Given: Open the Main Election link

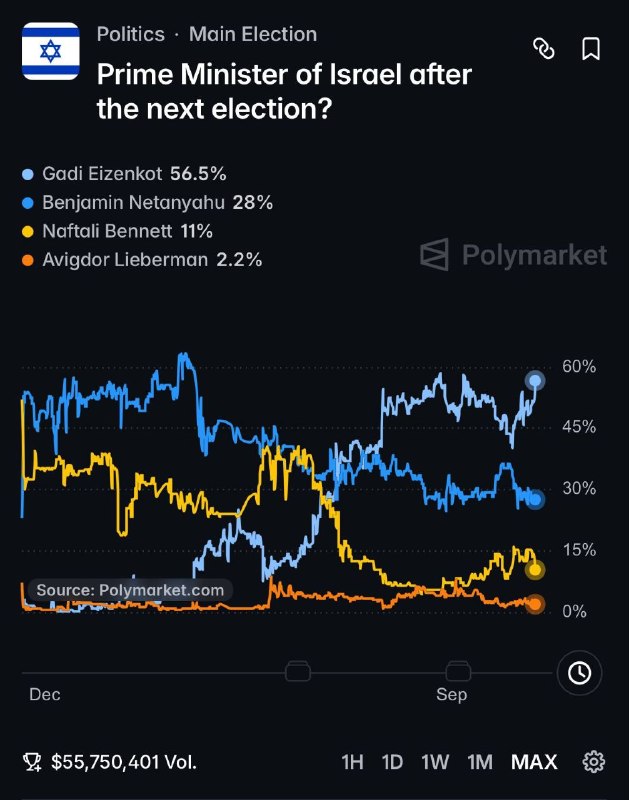Looking at the screenshot, I should 253,34.
